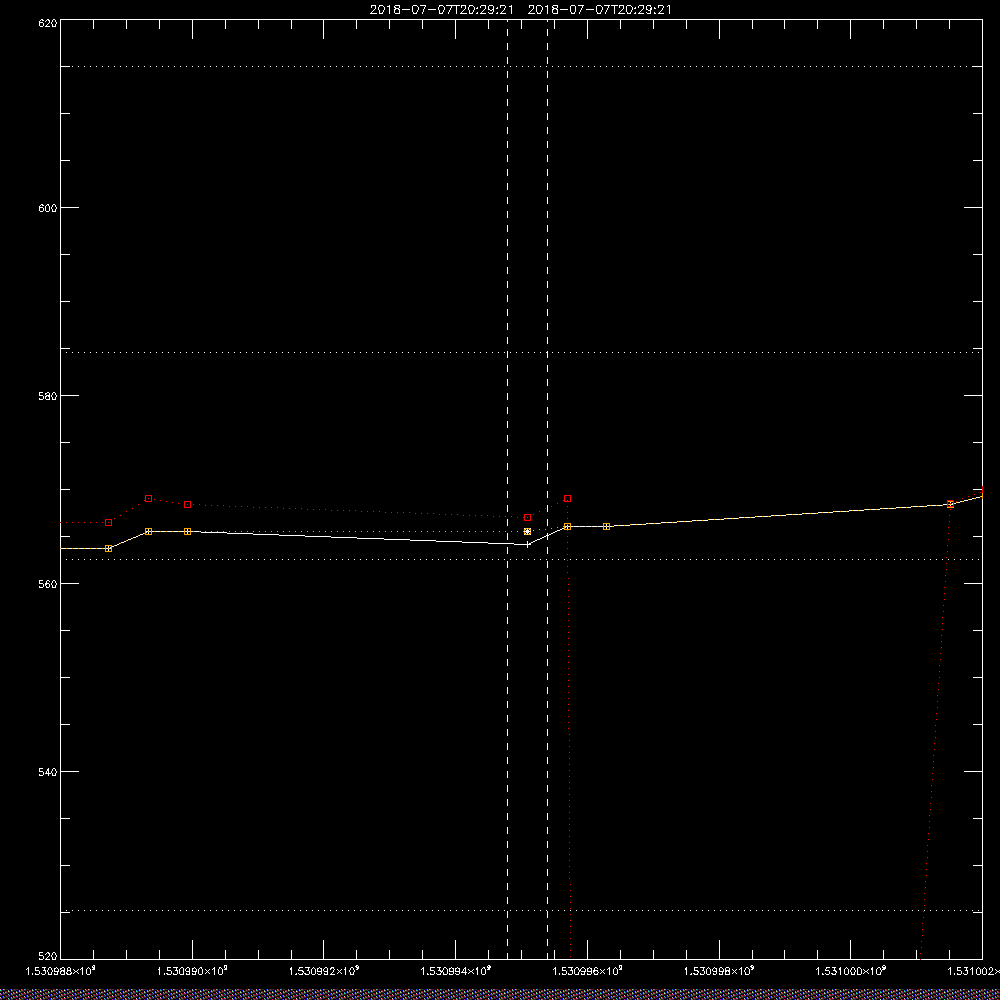Select the 520 y-axis label
1000x1000 pixels.
(48, 957)
